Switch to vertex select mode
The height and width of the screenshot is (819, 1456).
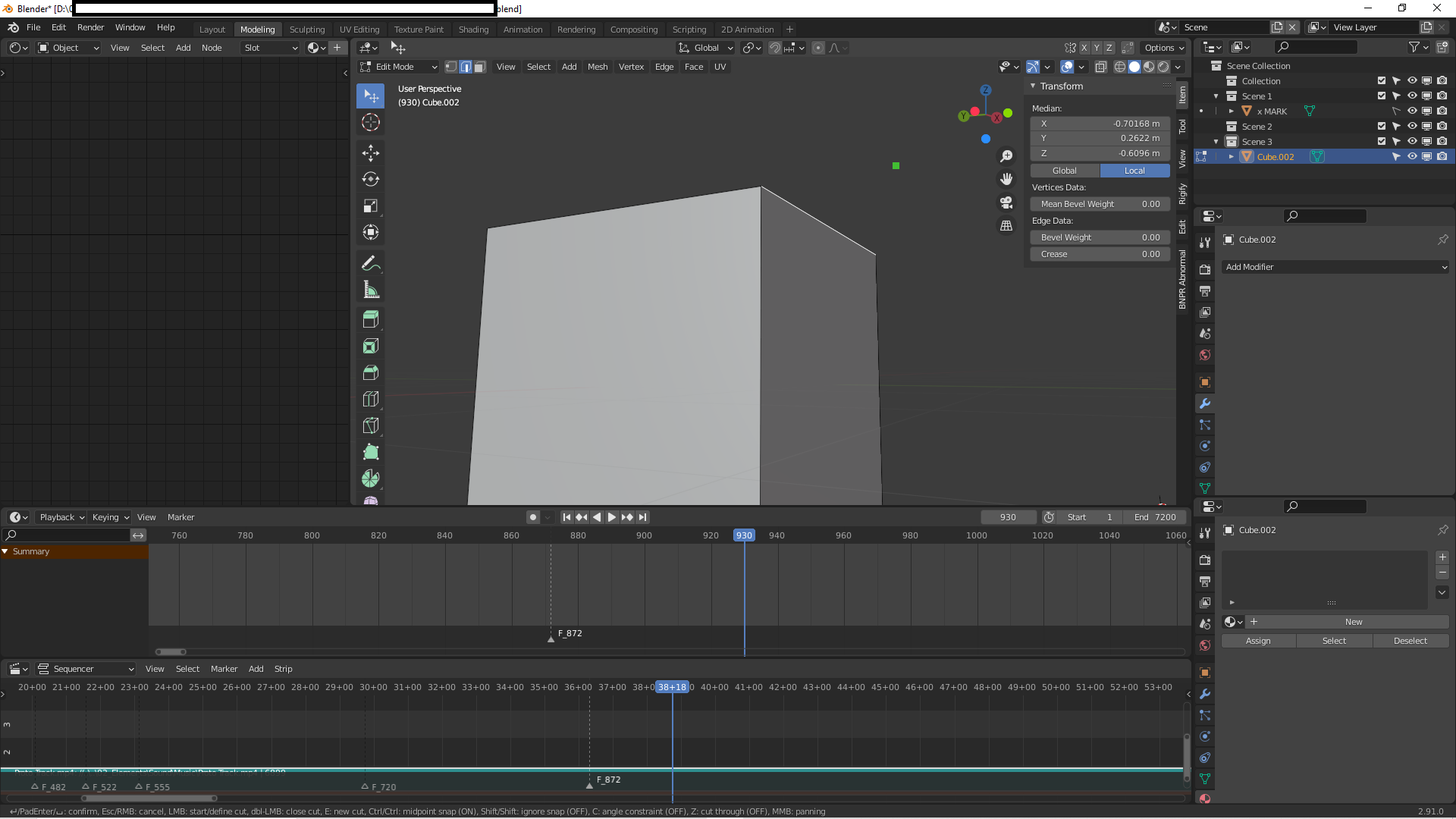451,67
